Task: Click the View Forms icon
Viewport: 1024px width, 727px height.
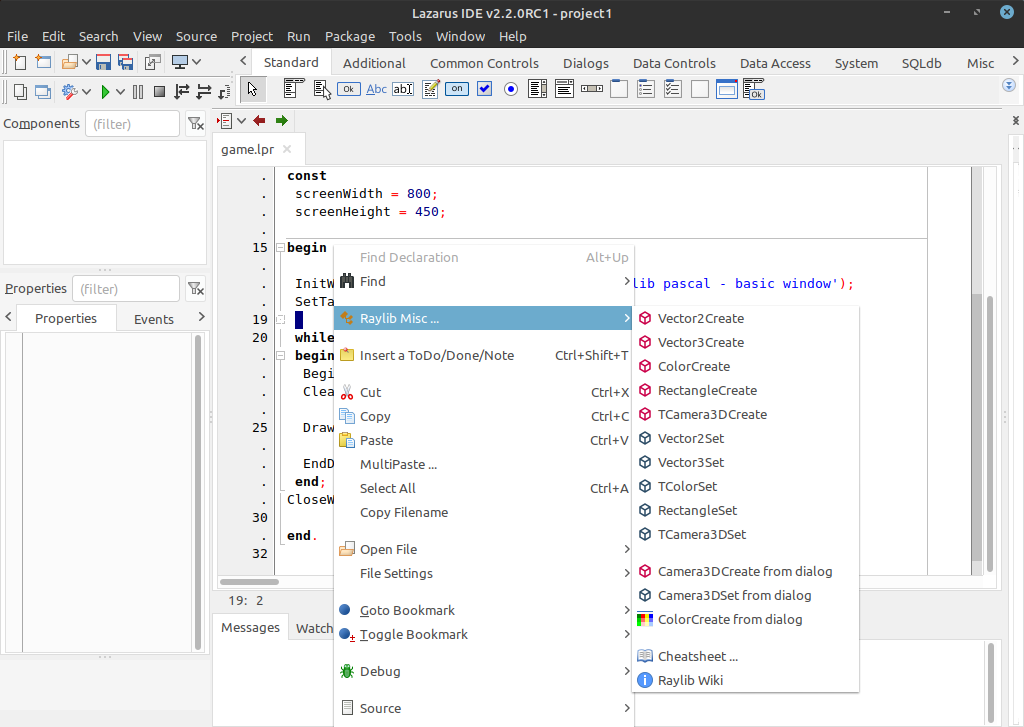Action: tap(43, 91)
